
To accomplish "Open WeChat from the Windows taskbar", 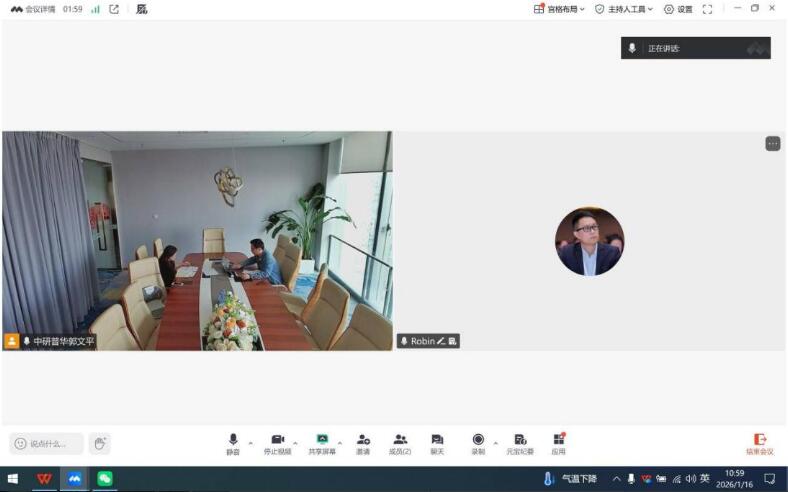I will [104, 479].
